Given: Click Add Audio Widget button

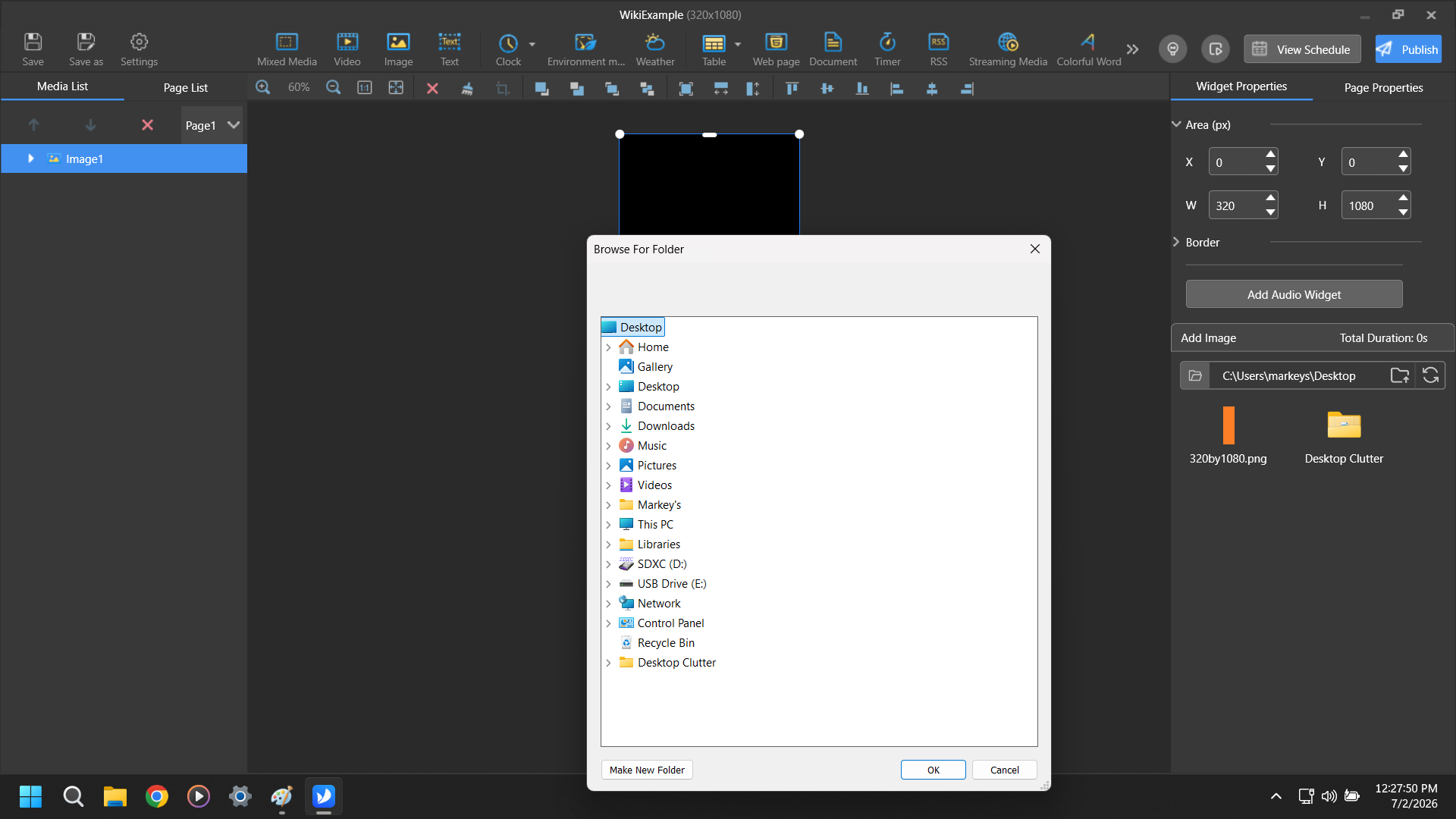Looking at the screenshot, I should (x=1294, y=294).
